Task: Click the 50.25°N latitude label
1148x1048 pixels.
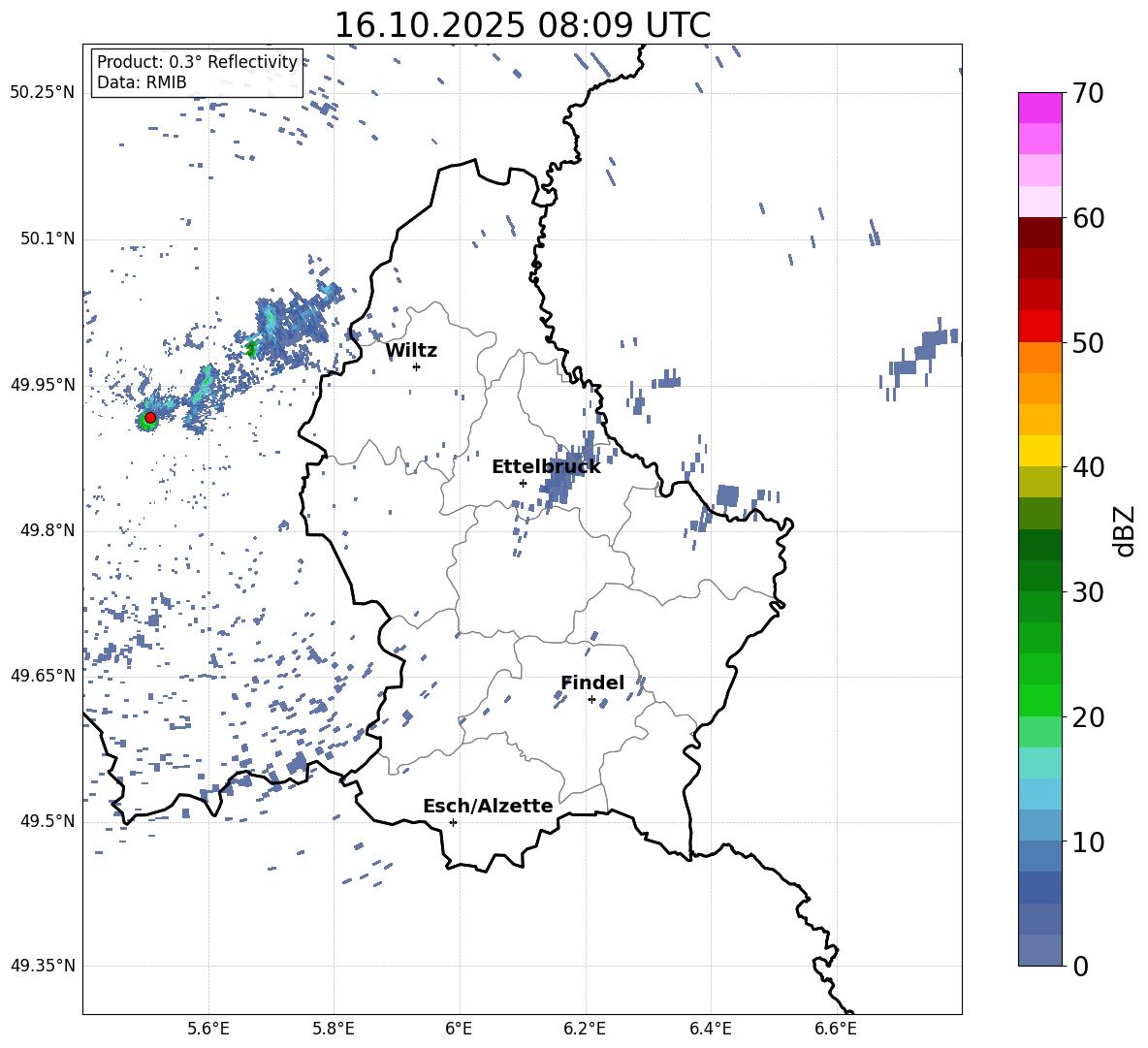Action: pos(43,92)
